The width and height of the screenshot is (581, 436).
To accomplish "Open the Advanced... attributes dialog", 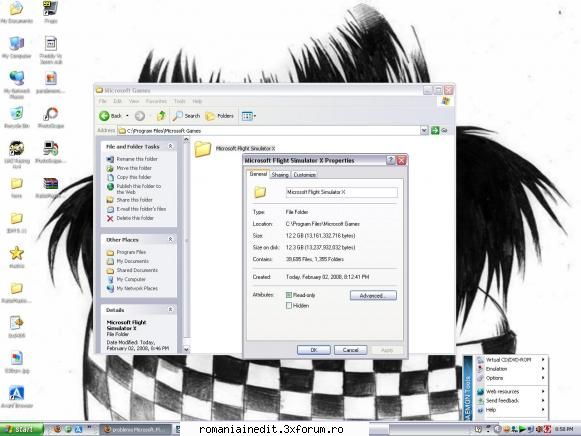I will [373, 295].
